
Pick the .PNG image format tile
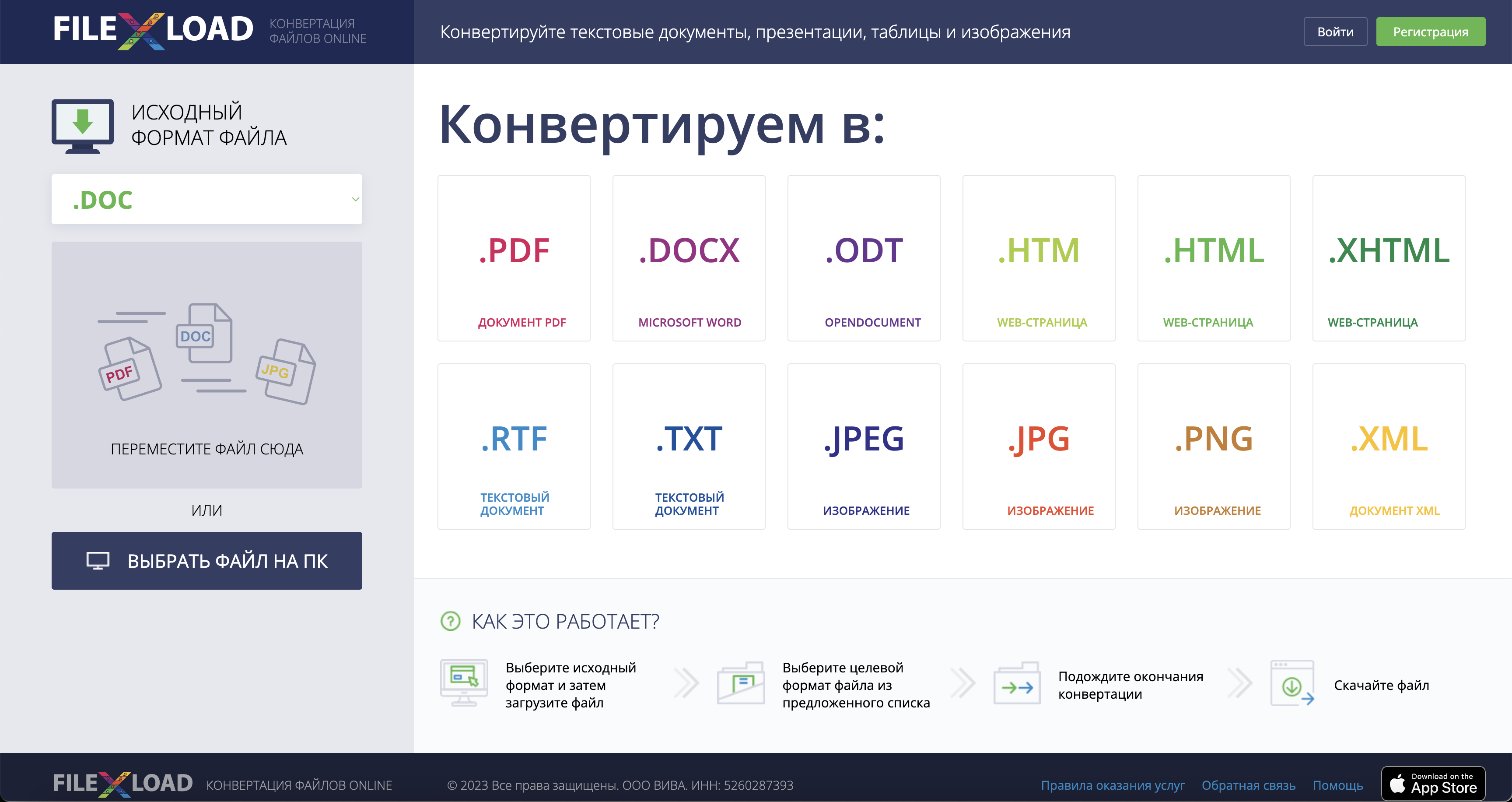point(1213,446)
